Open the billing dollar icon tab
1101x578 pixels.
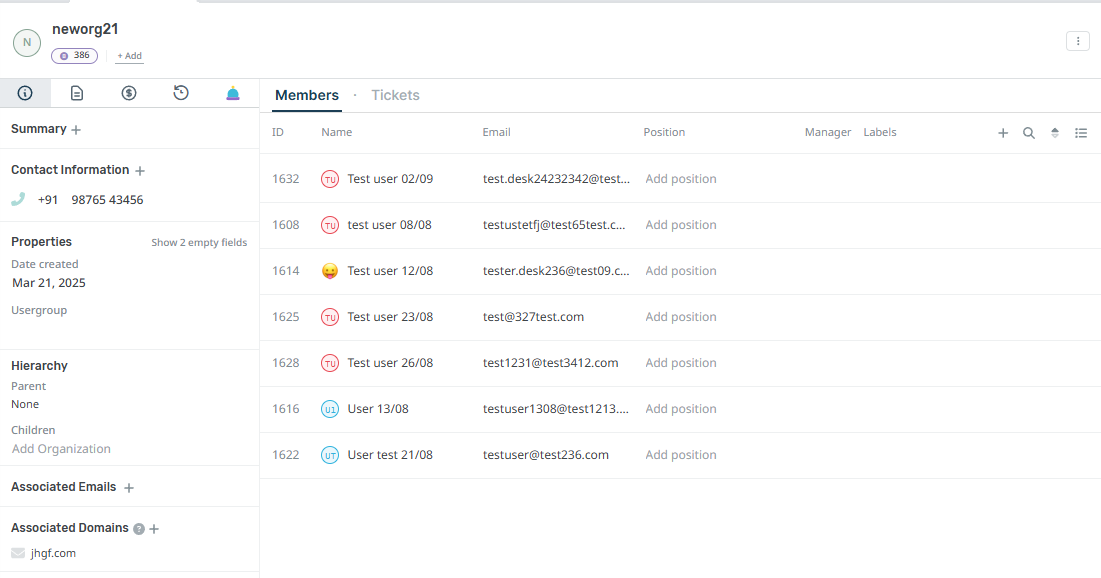coord(129,93)
